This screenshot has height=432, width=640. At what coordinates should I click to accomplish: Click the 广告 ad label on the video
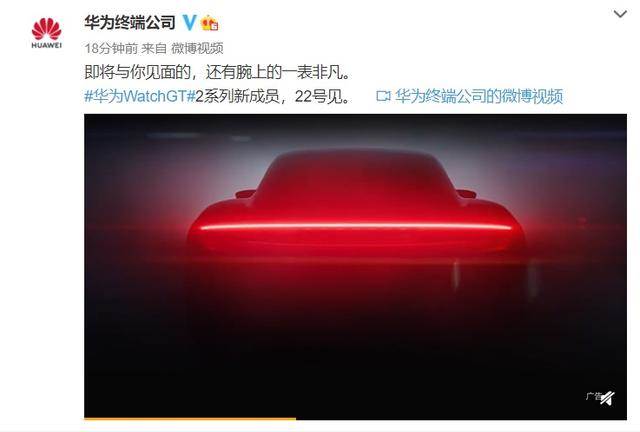coord(593,396)
